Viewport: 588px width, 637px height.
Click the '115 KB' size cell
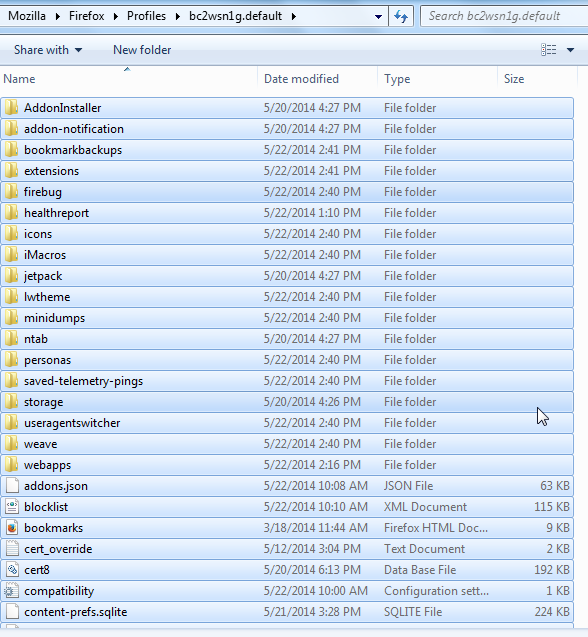[552, 507]
